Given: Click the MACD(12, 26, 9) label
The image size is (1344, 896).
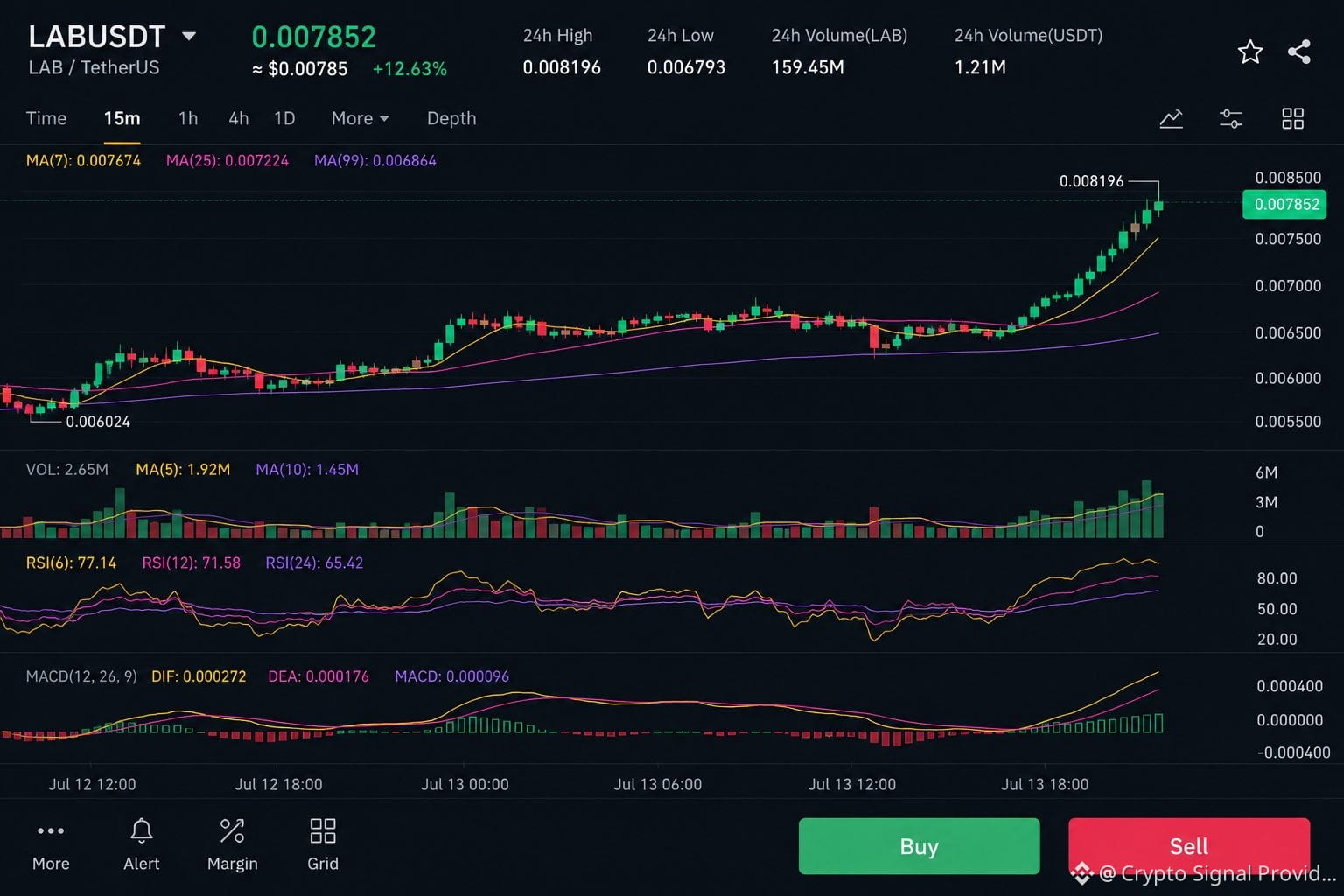Looking at the screenshot, I should click(81, 676).
